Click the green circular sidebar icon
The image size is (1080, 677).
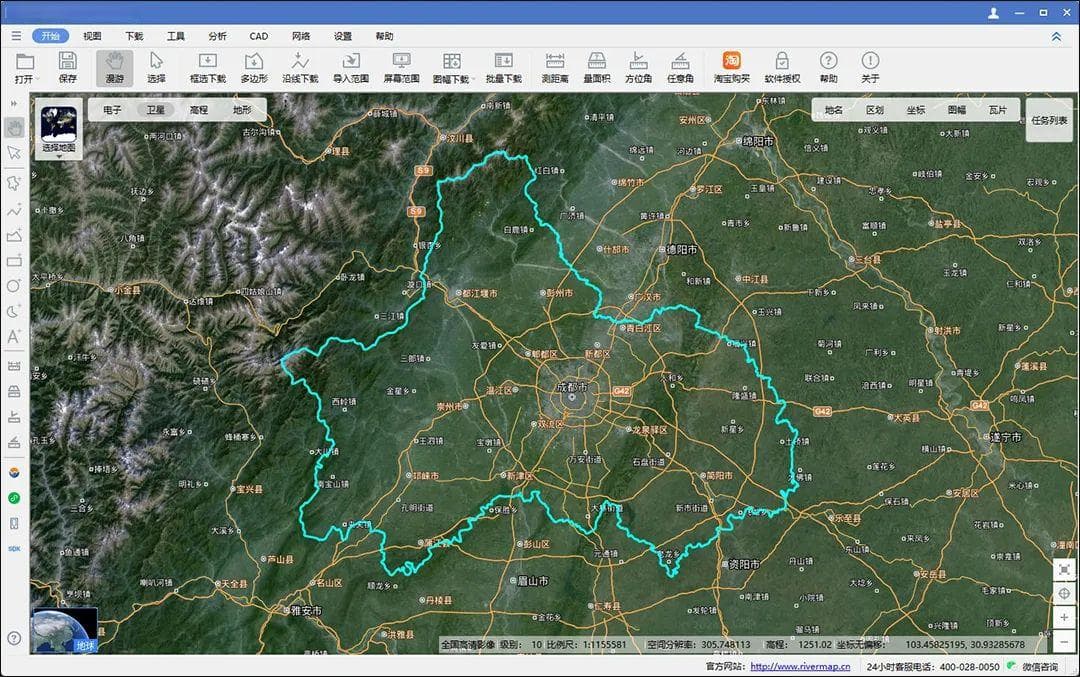(x=14, y=498)
